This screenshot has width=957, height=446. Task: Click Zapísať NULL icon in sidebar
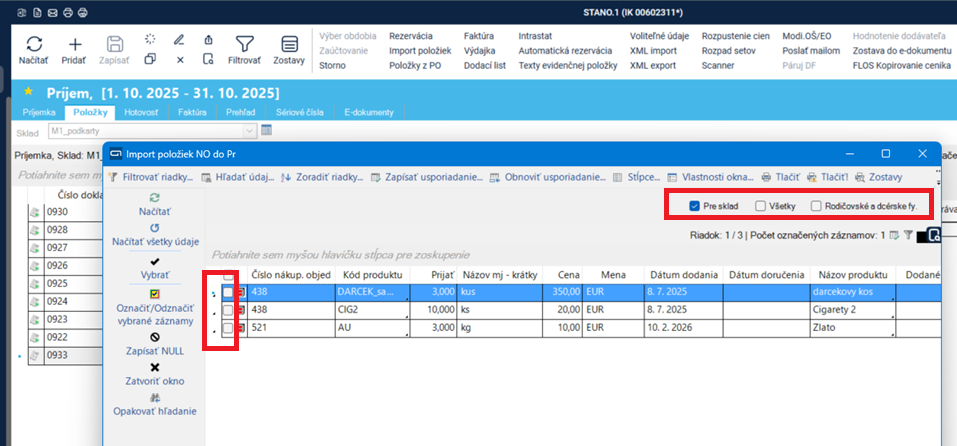click(x=154, y=338)
